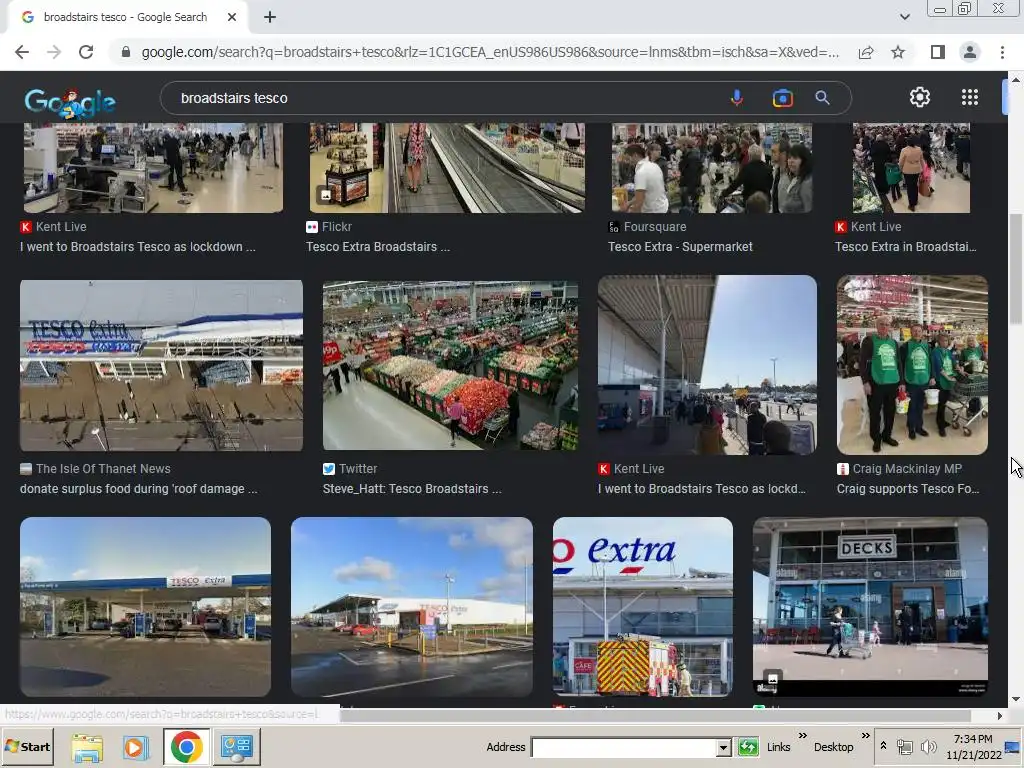1024x768 pixels.
Task: Go back using browser back arrow
Action: (x=22, y=52)
